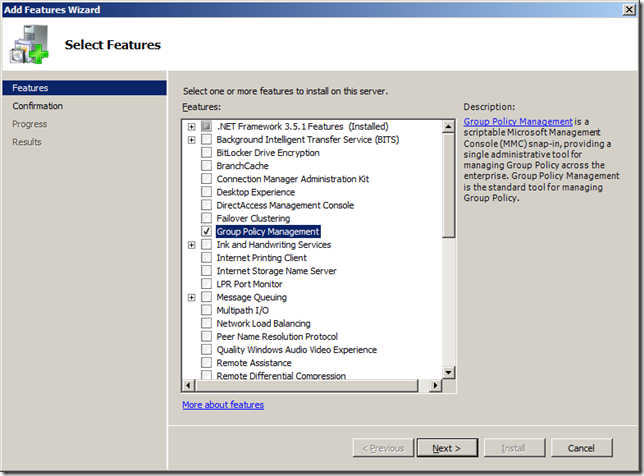Enable the BitLocker Drive Encryption checkbox
Viewport: 644px width, 476px height.
207,153
